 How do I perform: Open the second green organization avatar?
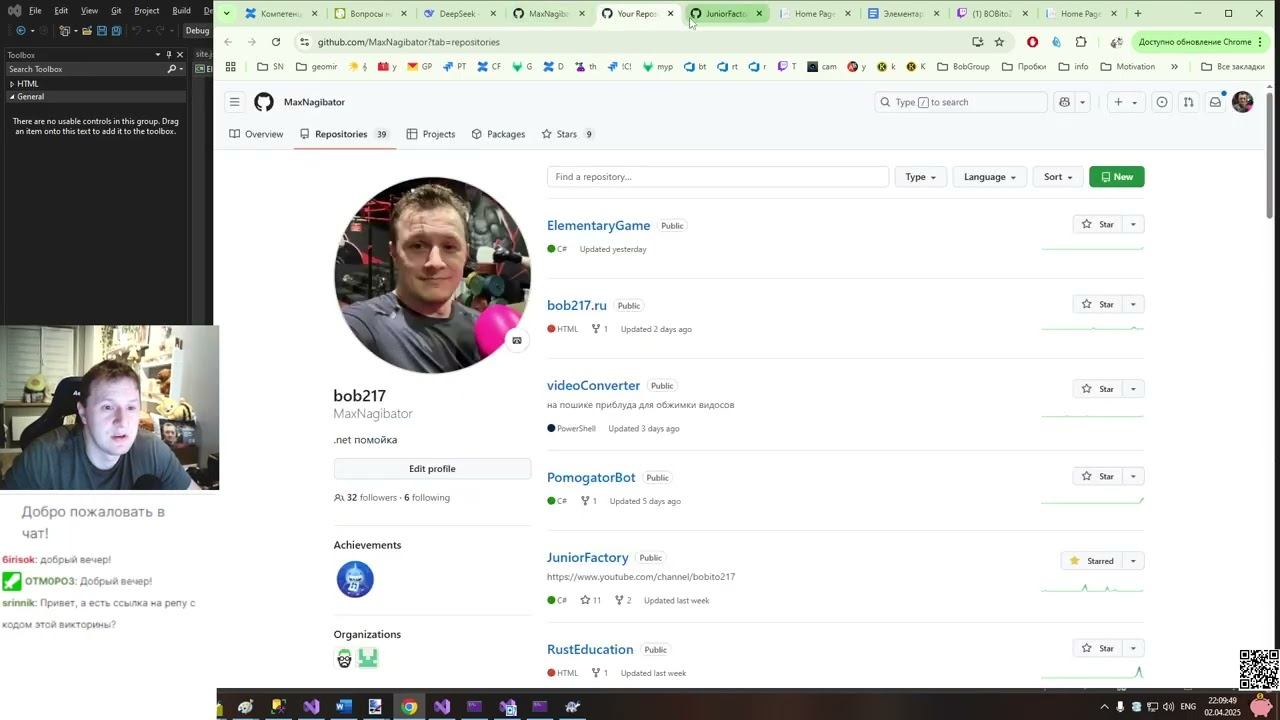[368, 658]
